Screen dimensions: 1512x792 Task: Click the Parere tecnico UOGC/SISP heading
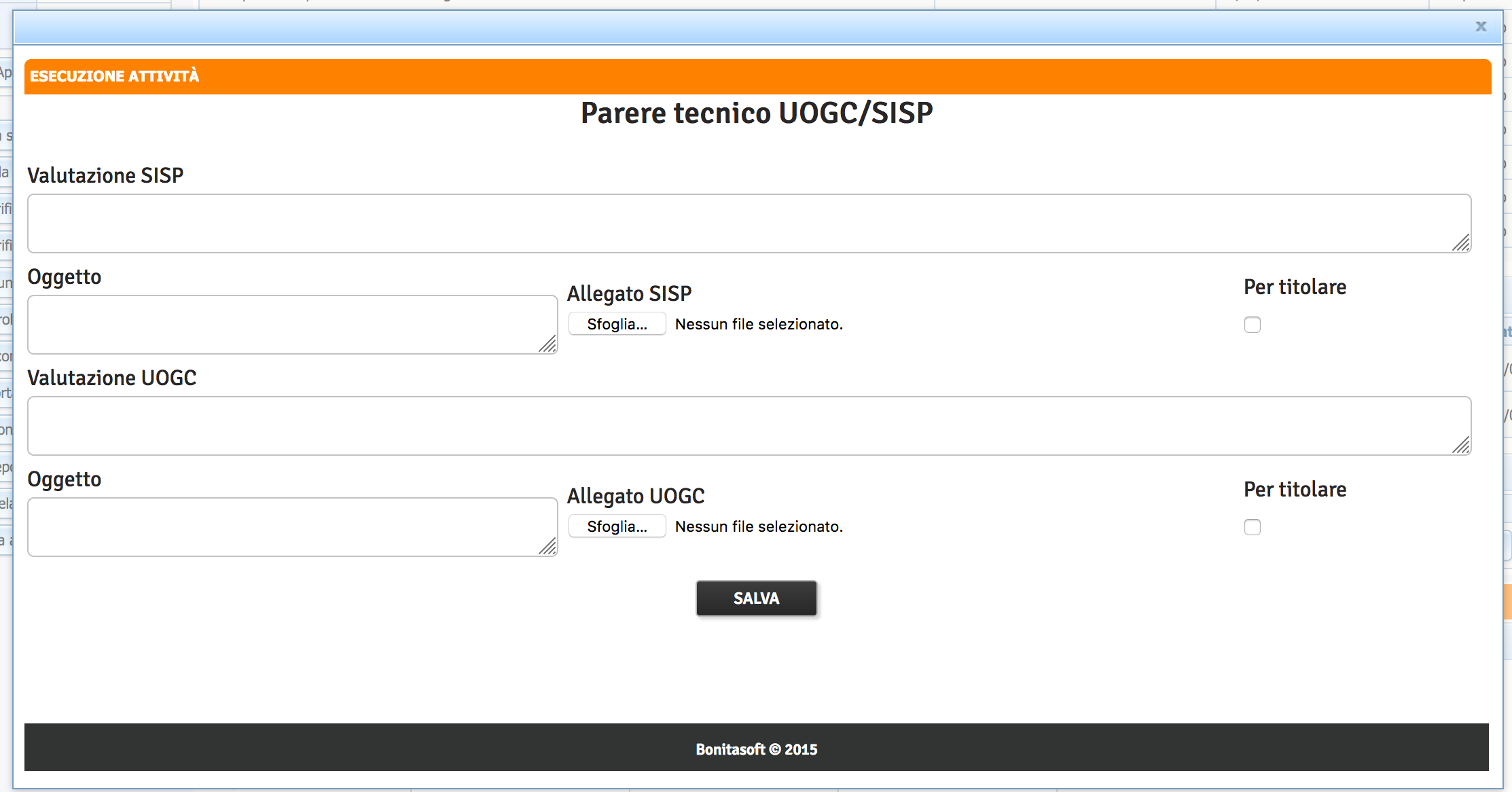pos(757,113)
